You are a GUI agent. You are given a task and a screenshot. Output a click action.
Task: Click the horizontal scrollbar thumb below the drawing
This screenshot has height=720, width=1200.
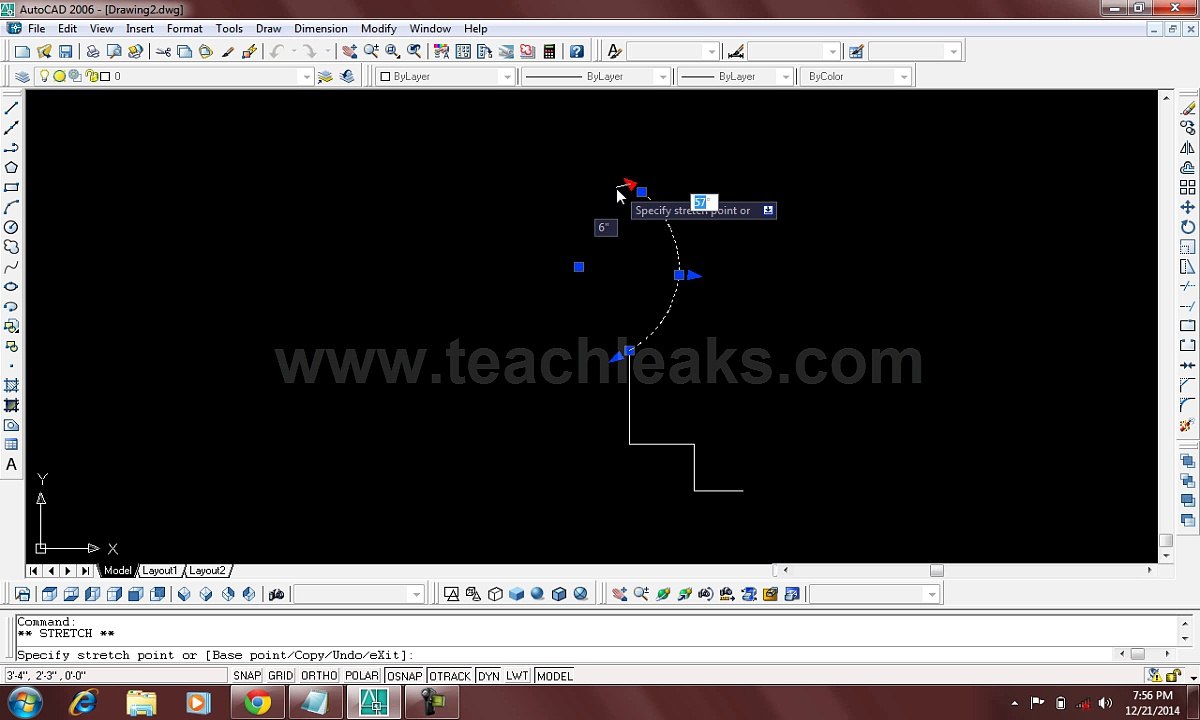[x=936, y=570]
